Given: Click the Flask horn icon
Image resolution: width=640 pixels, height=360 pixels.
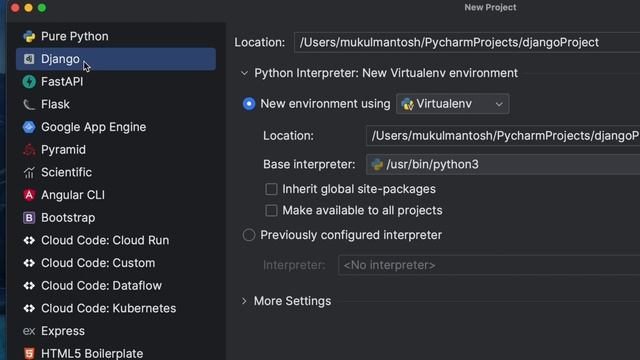Looking at the screenshot, I should point(29,104).
